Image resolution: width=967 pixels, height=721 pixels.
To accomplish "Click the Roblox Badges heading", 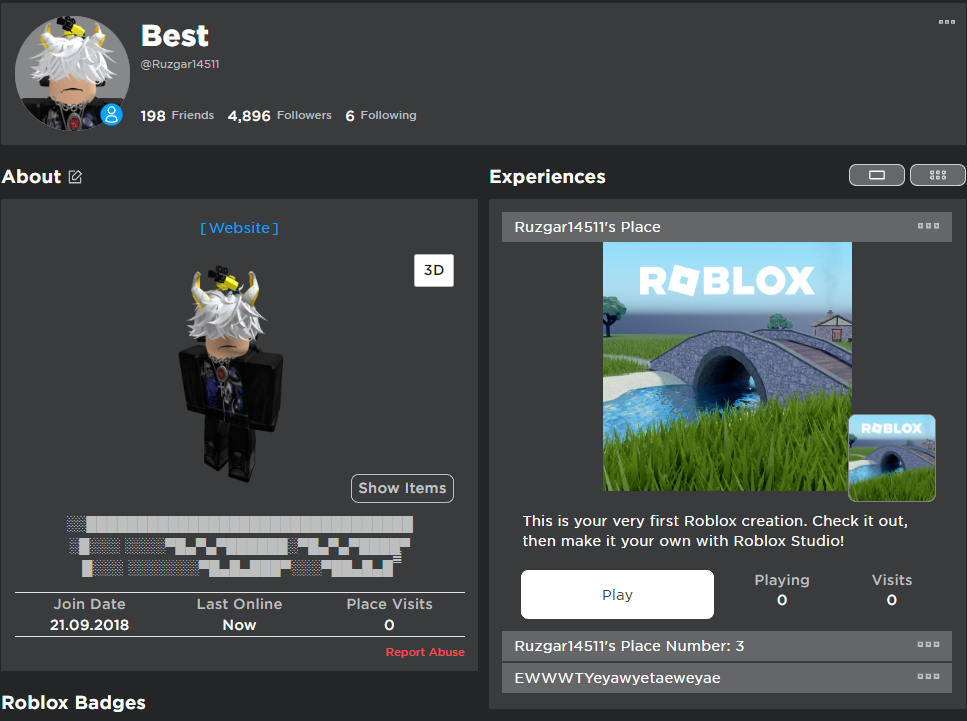I will [x=73, y=702].
